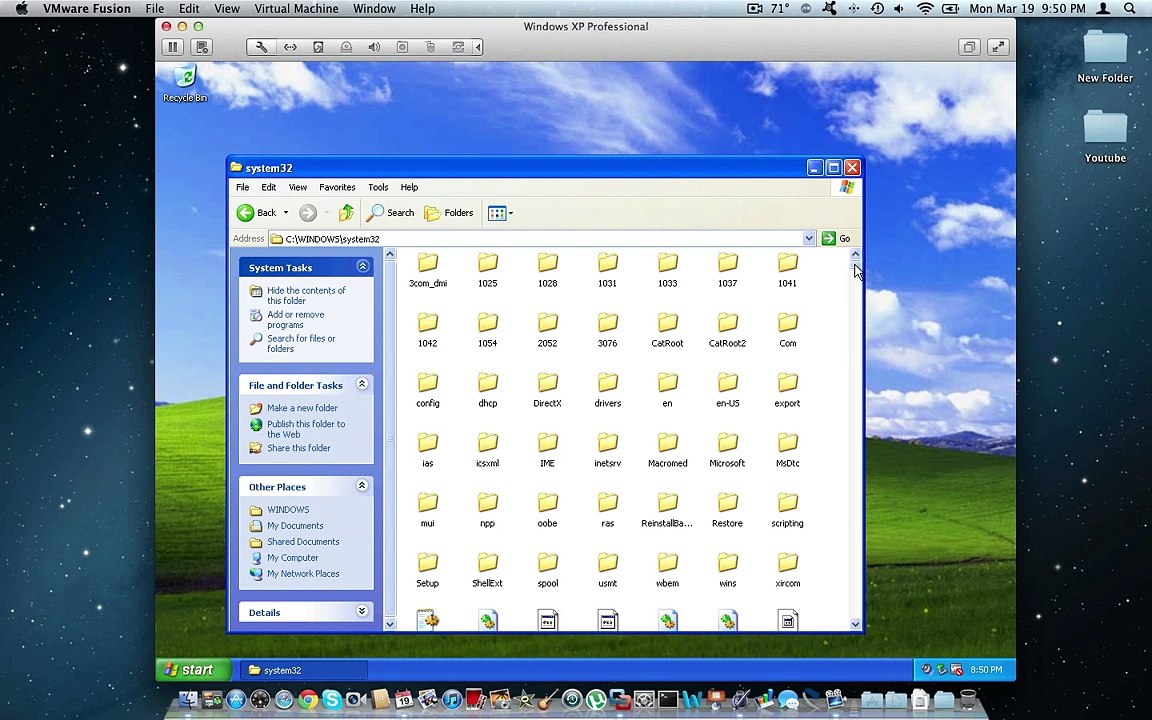This screenshot has width=1152, height=720.
Task: Collapse VMware device toolbar arrow
Action: [478, 47]
